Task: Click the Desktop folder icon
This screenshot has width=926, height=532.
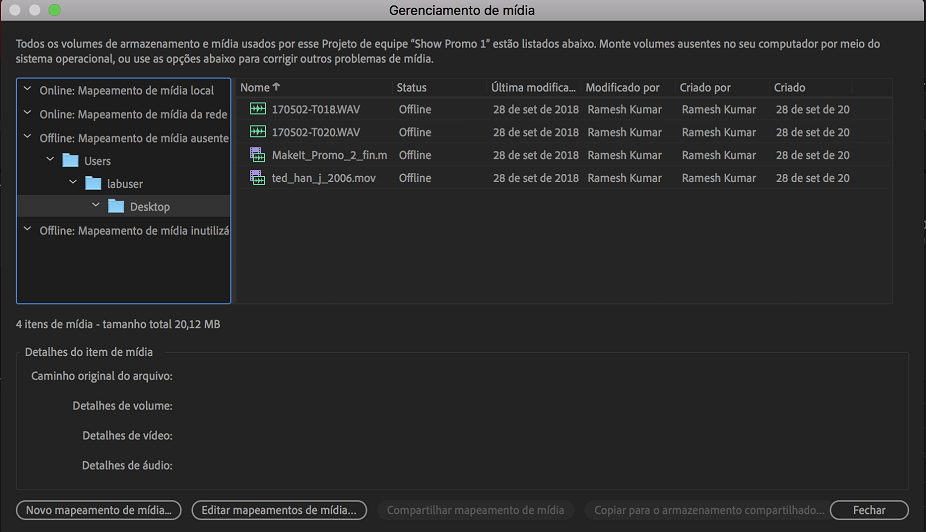Action: click(x=116, y=206)
